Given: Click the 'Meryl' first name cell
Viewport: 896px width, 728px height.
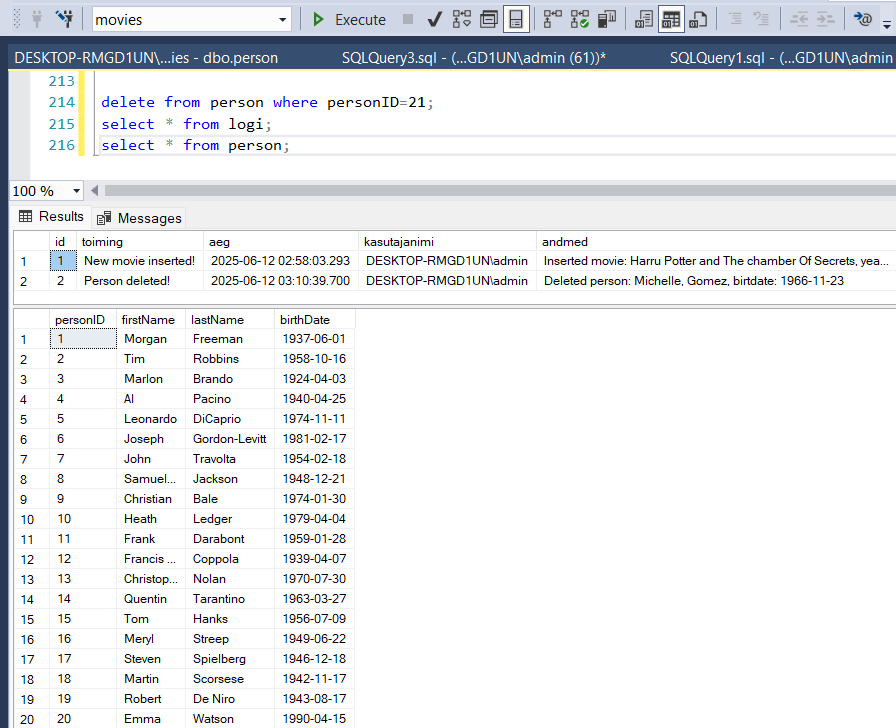Looking at the screenshot, I should (x=151, y=639).
